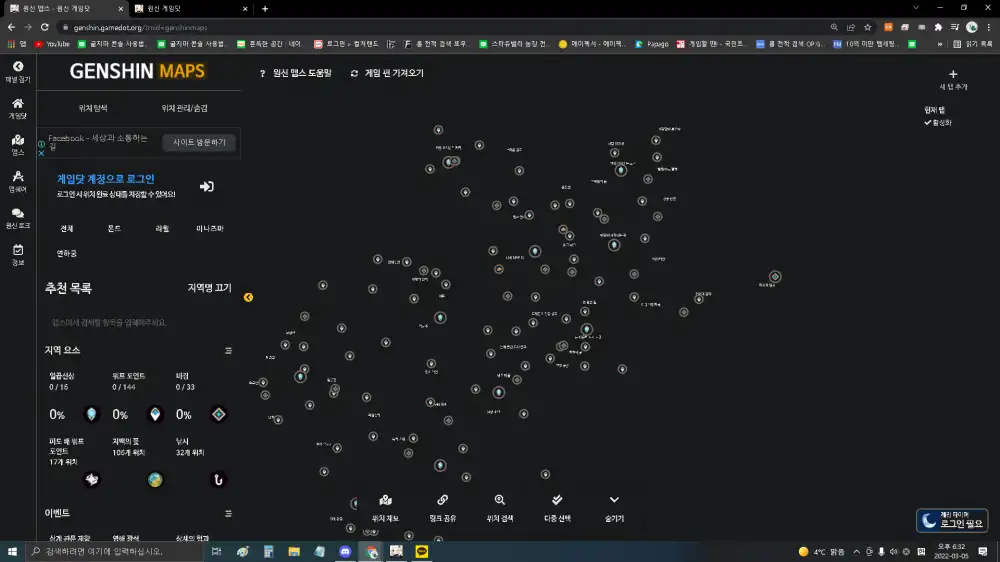Open the 원신 로그 chat icon
This screenshot has height=562, width=1000.
click(x=17, y=214)
